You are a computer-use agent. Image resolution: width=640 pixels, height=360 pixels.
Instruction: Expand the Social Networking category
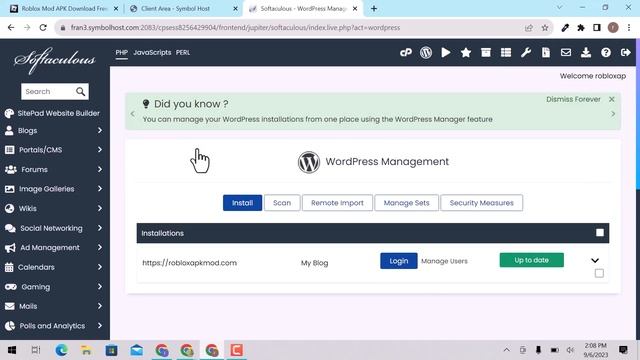coord(53,228)
